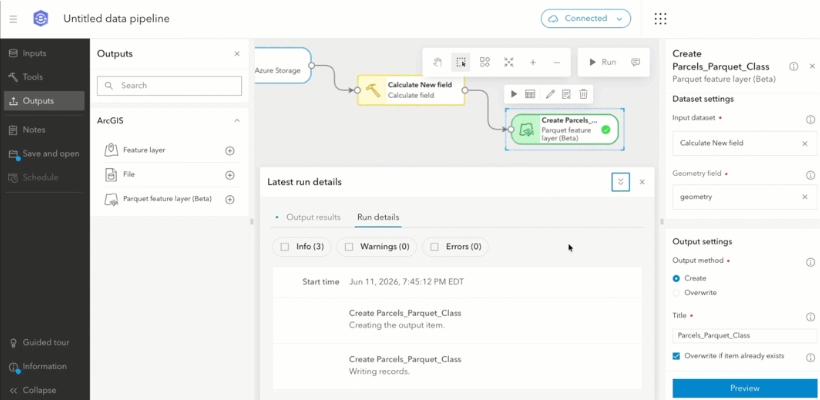
Task: Switch to the Run details tab
Action: [x=378, y=217]
